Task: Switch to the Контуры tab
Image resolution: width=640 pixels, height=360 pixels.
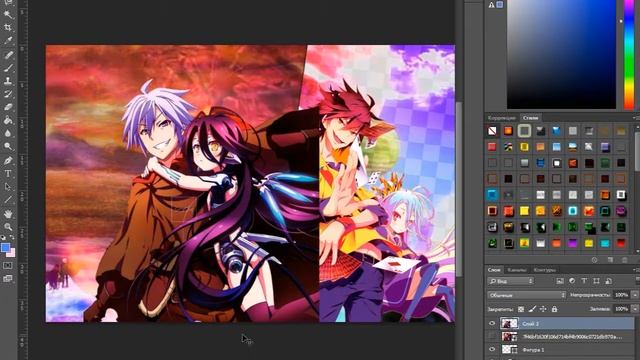Action: (544, 270)
